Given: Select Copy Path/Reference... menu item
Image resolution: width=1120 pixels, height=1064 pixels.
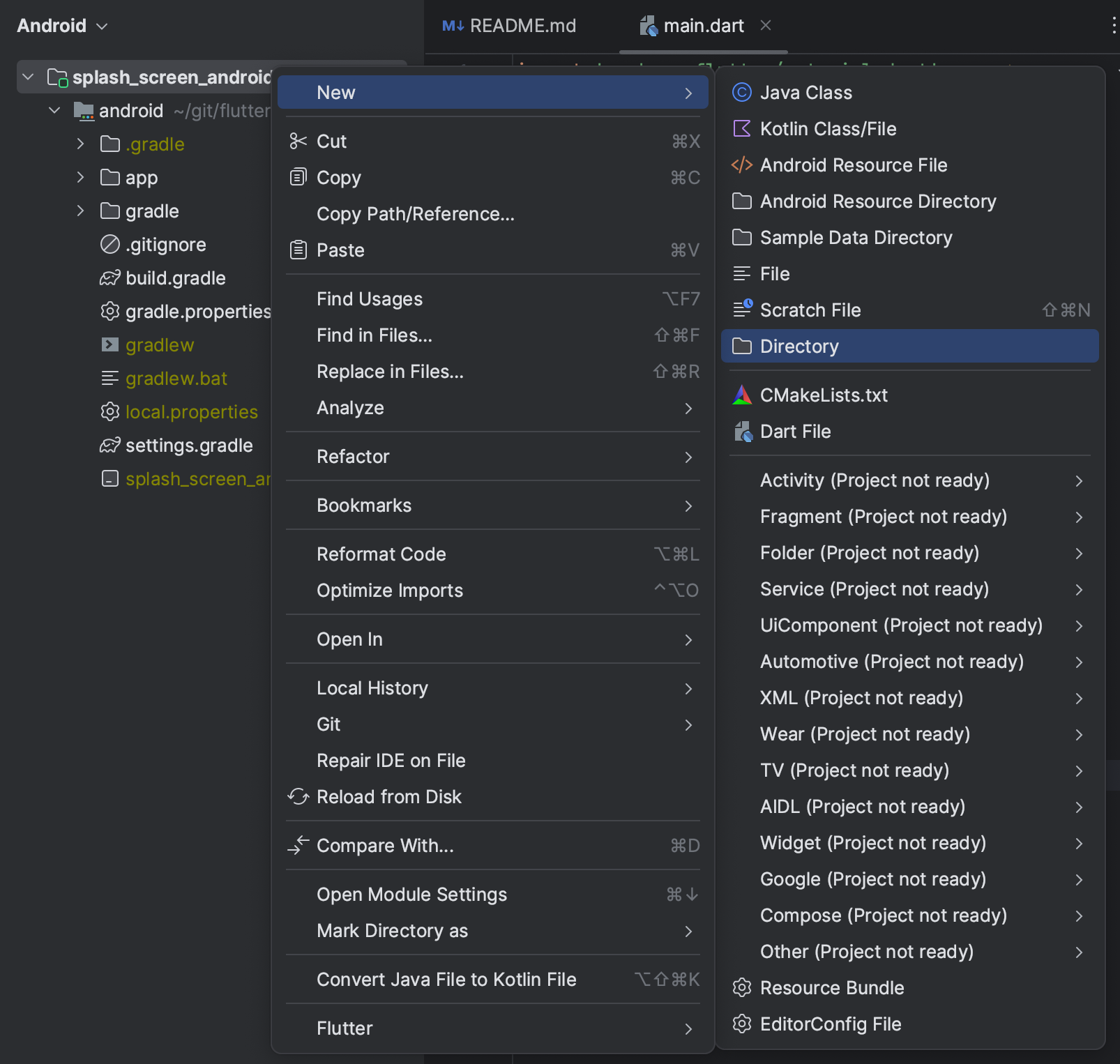Looking at the screenshot, I should tap(493, 214).
